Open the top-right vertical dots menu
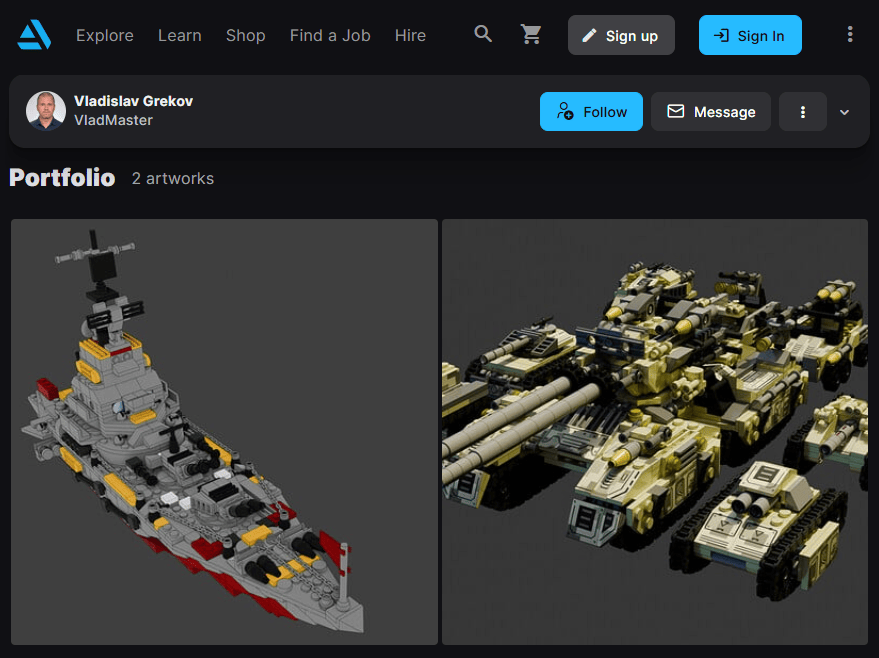This screenshot has height=658, width=879. [x=849, y=35]
